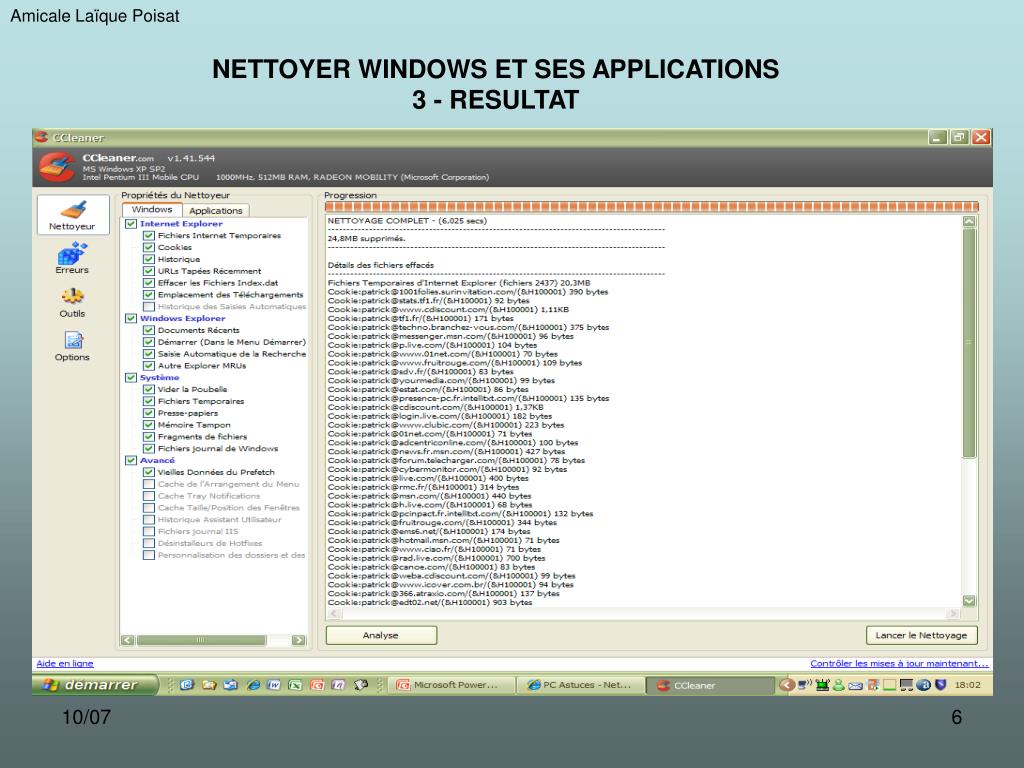Image resolution: width=1024 pixels, height=768 pixels.
Task: Uncheck Autre Explorer MRUs
Action: (149, 366)
